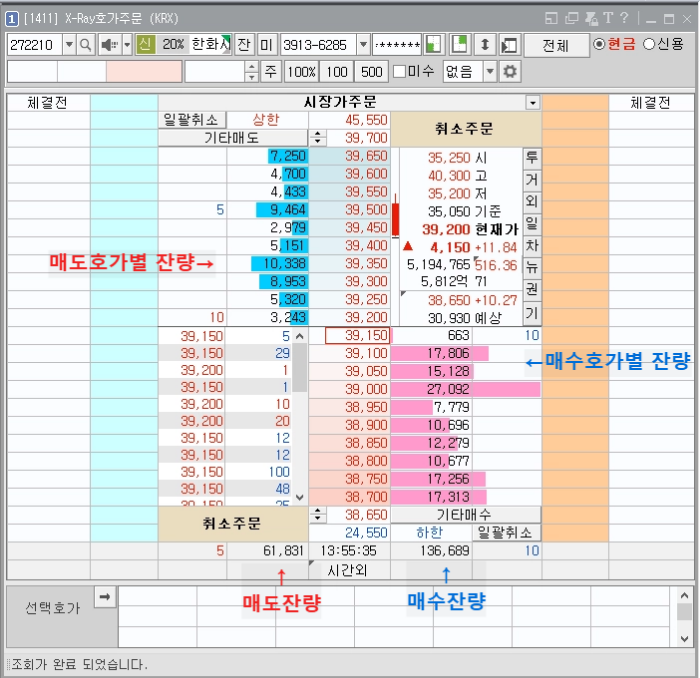Click the highlighted 39,150 bid price cell

click(x=358, y=336)
